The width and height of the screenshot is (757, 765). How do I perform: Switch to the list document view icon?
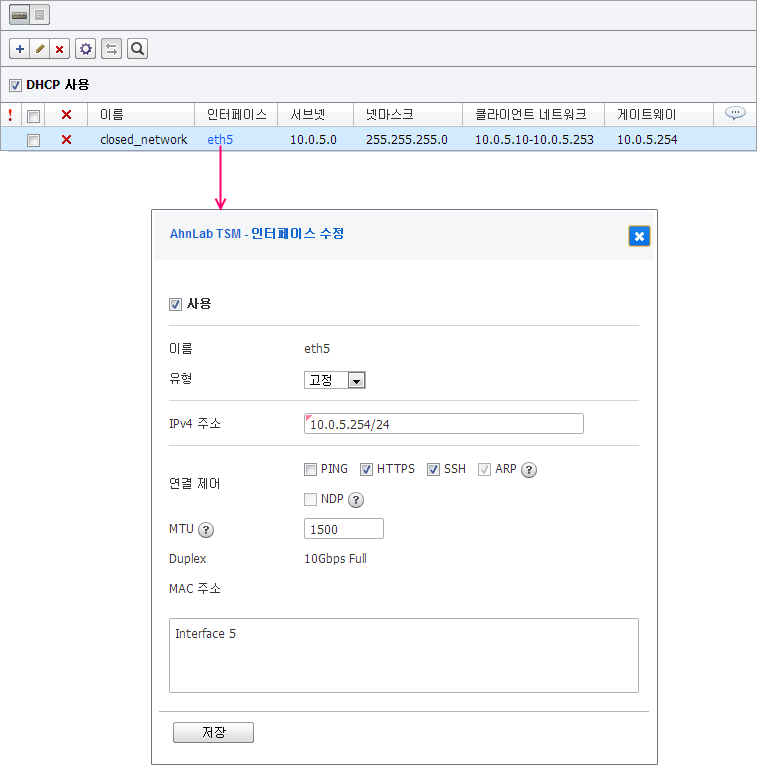click(x=39, y=15)
